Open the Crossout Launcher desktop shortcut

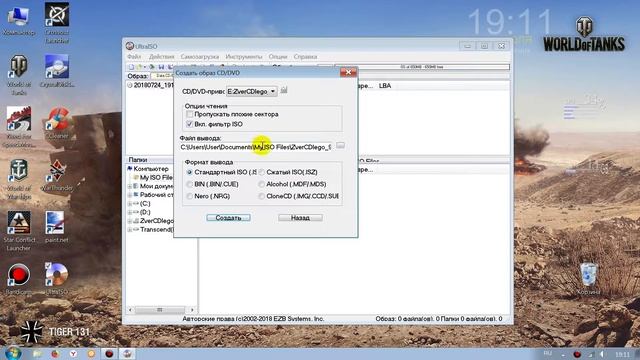57,23
